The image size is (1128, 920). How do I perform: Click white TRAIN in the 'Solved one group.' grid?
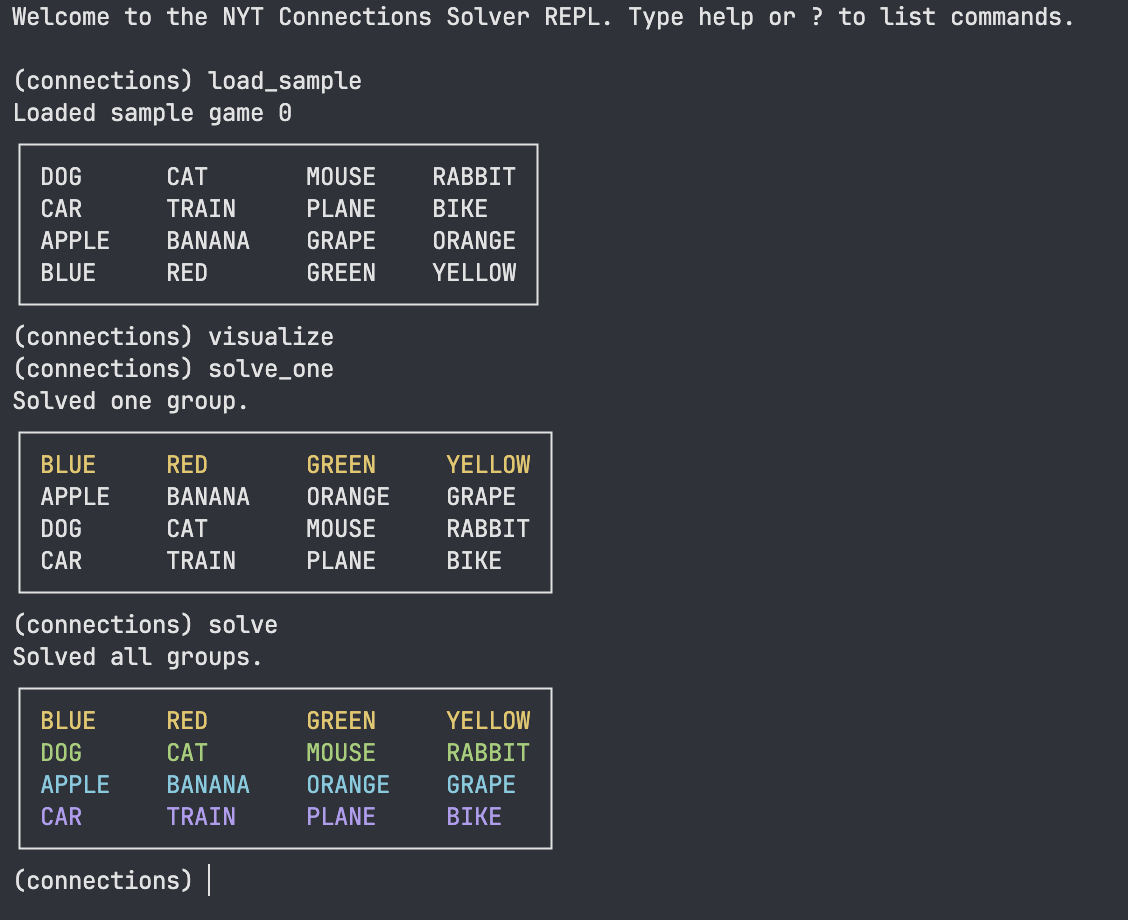point(201,560)
